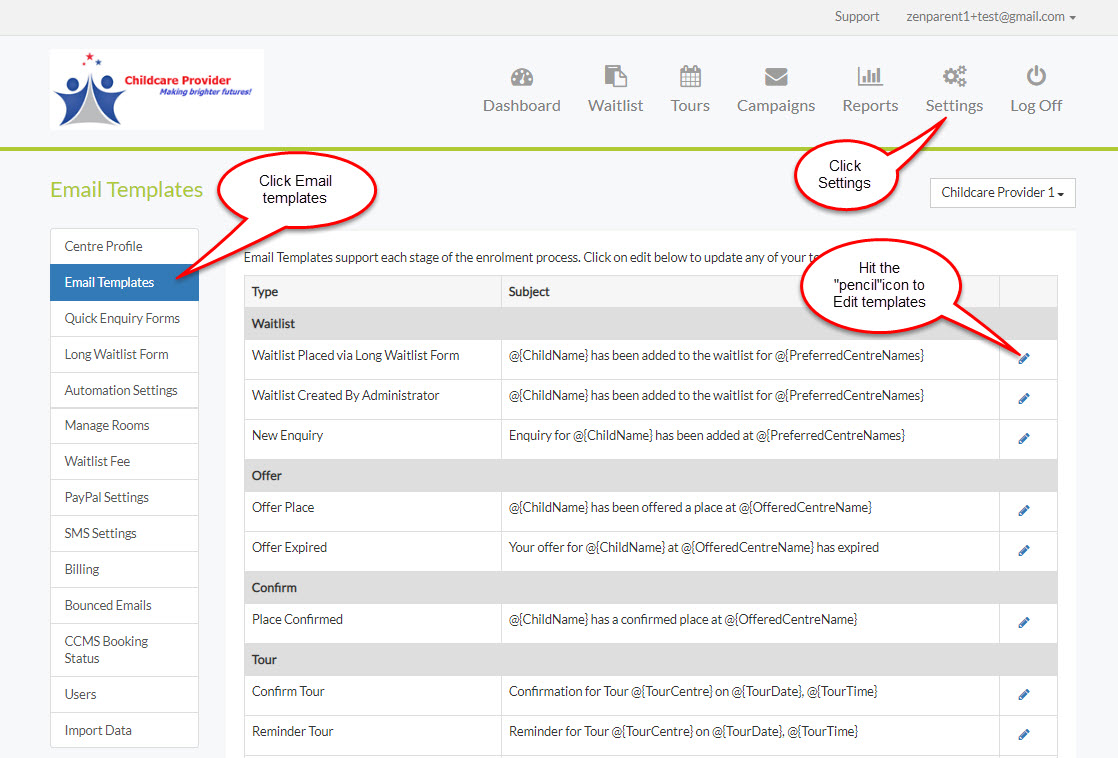Click pencil icon for Place Confirmed row
1118x758 pixels.
point(1023,623)
